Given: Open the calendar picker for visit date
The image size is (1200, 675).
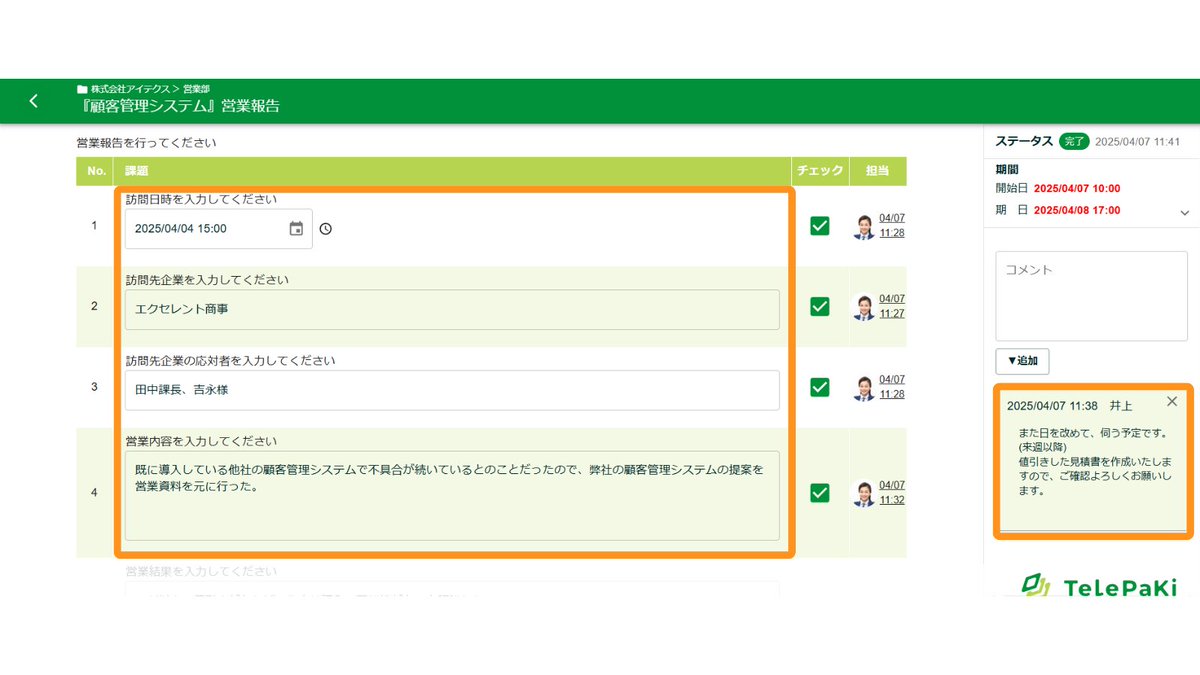Looking at the screenshot, I should (296, 228).
